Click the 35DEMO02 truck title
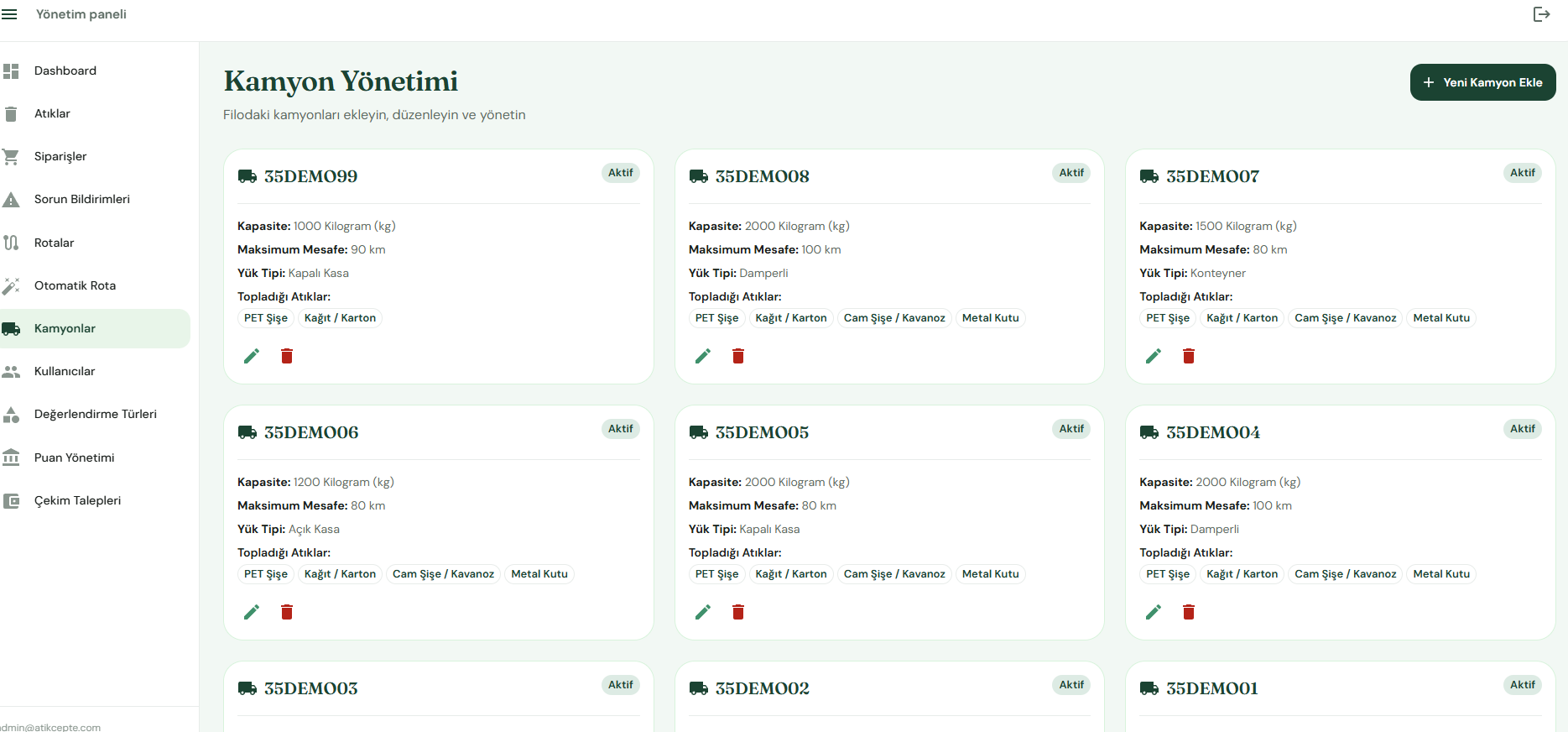This screenshot has width=1568, height=732. click(762, 688)
